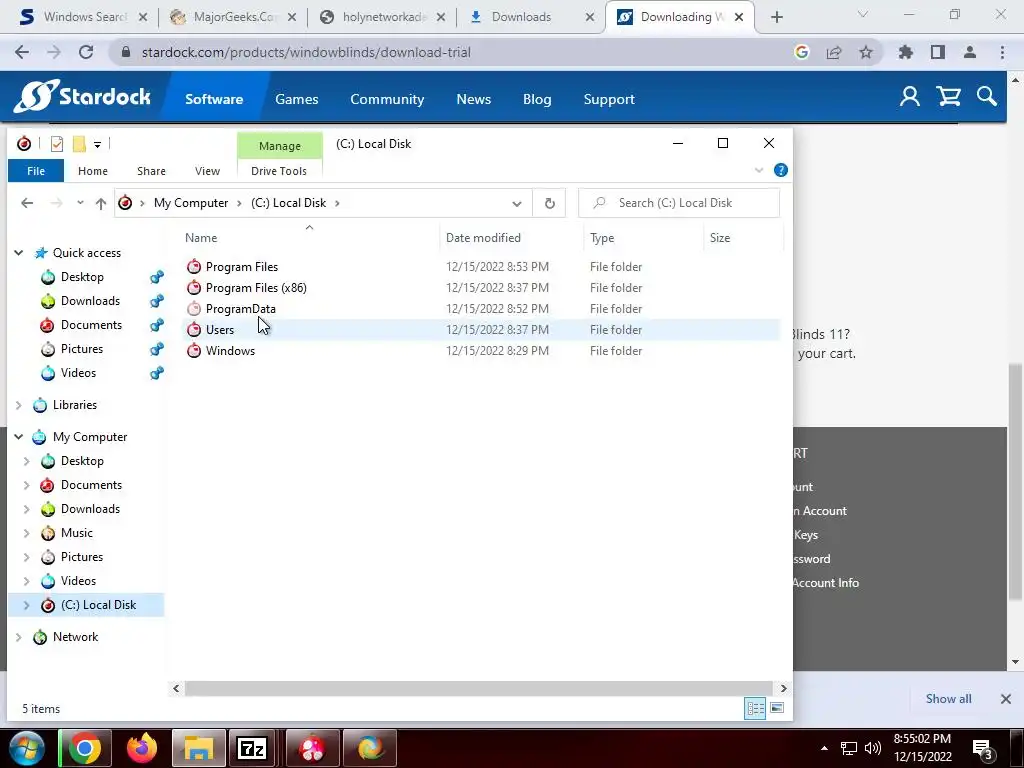
Task: Open the File tab in Explorer
Action: tap(36, 171)
